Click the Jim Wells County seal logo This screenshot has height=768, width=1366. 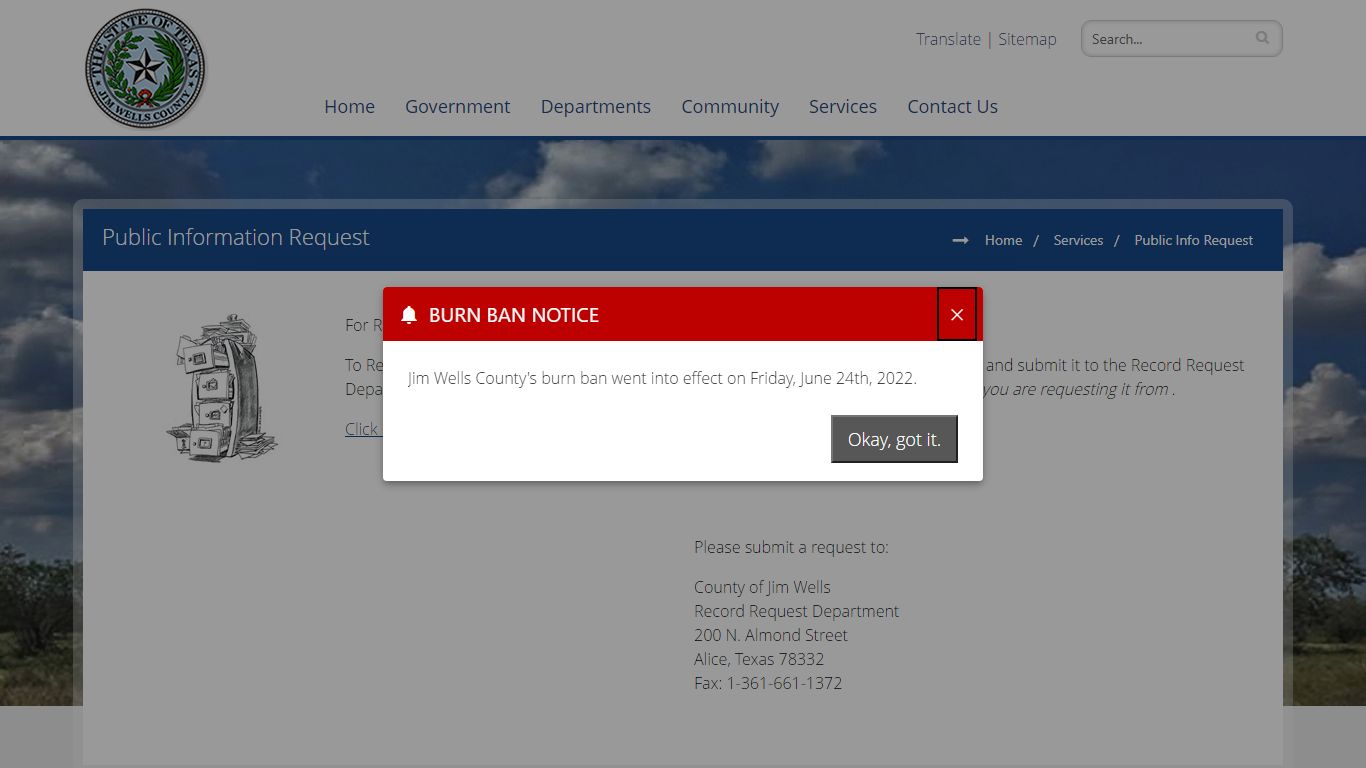point(145,69)
